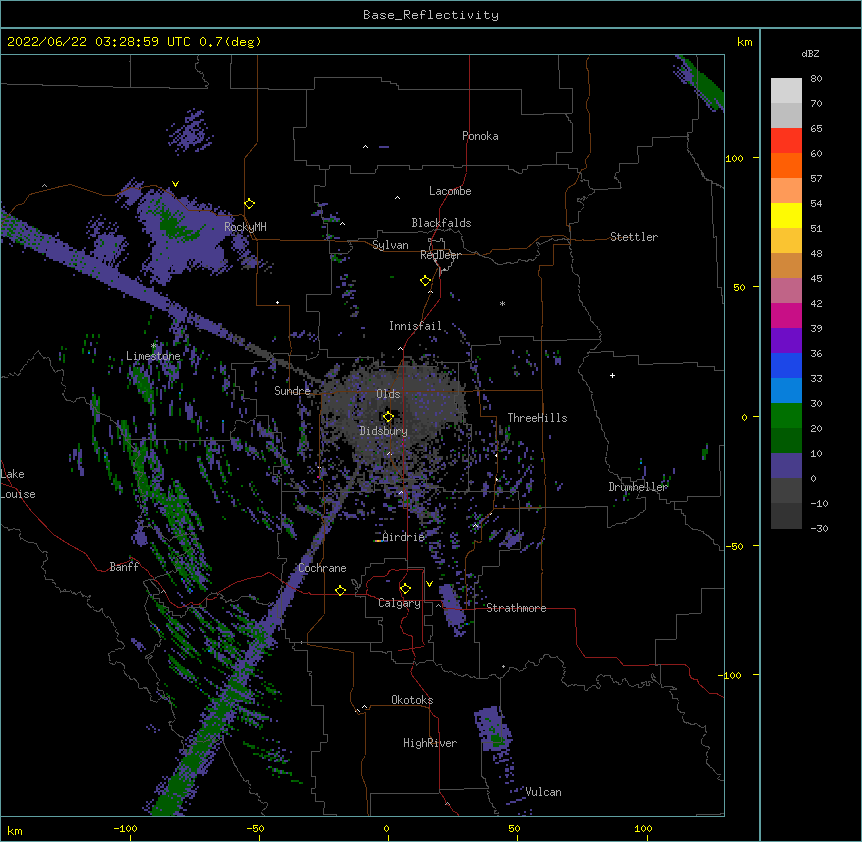Select the Lacombe city label

(450, 191)
